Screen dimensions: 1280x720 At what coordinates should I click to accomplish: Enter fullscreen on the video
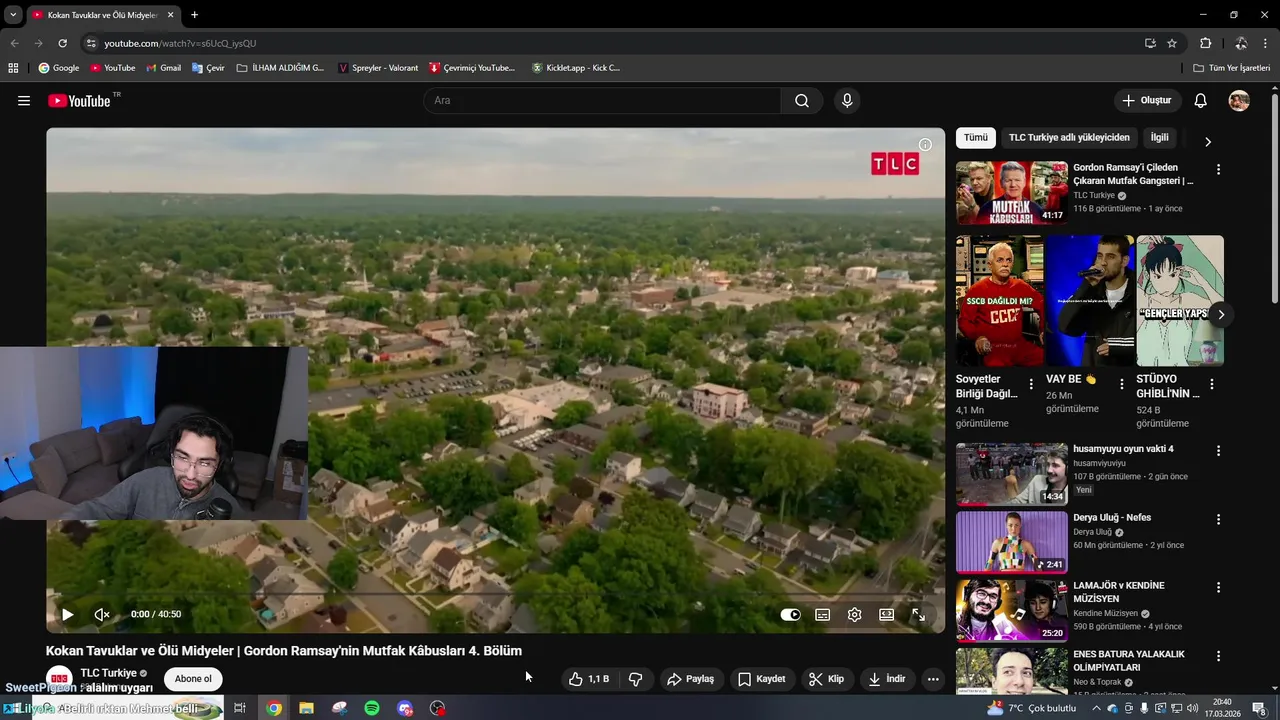918,615
